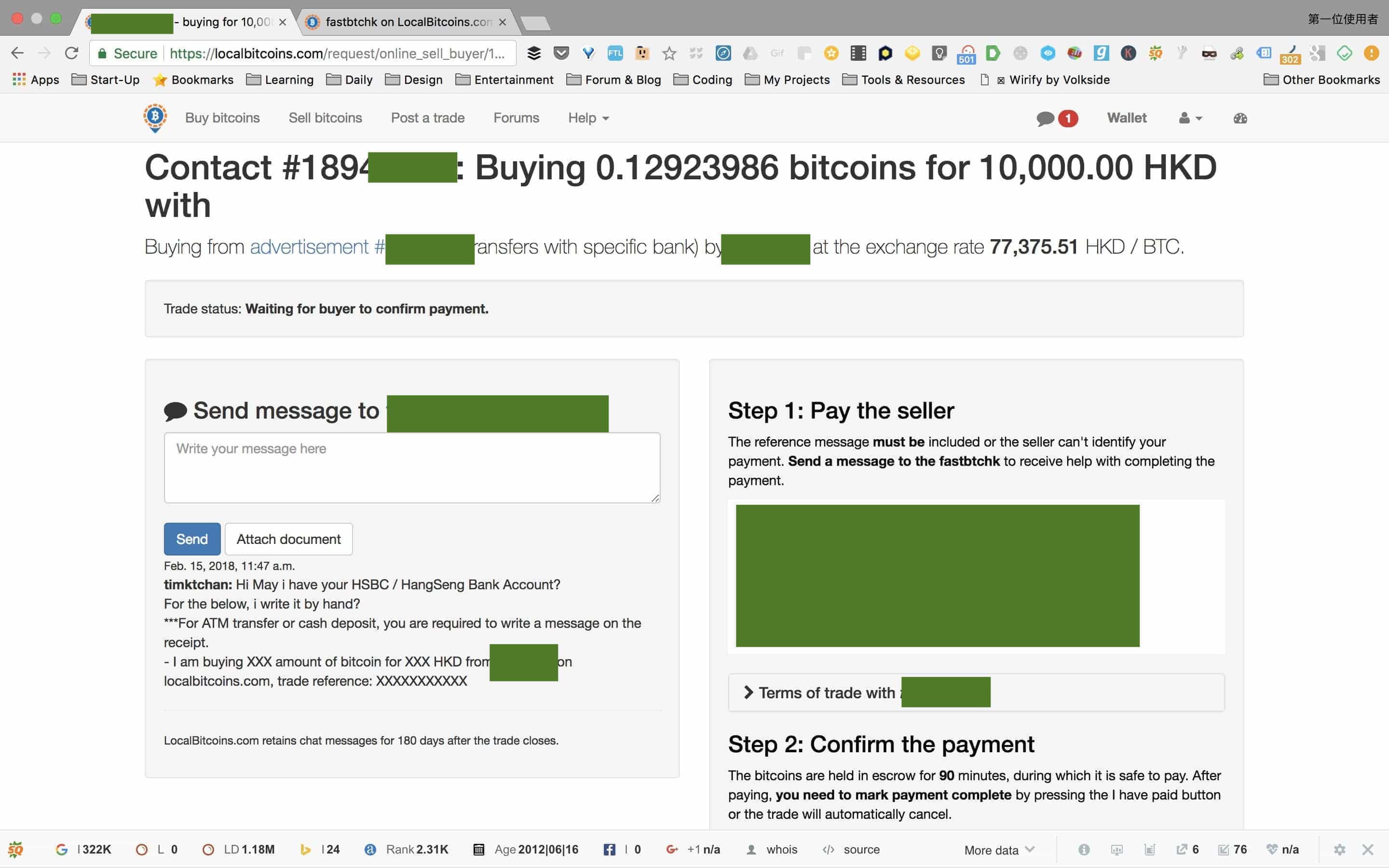Click the LocalBitcoins logo
The width and height of the screenshot is (1389, 868).
pos(155,118)
